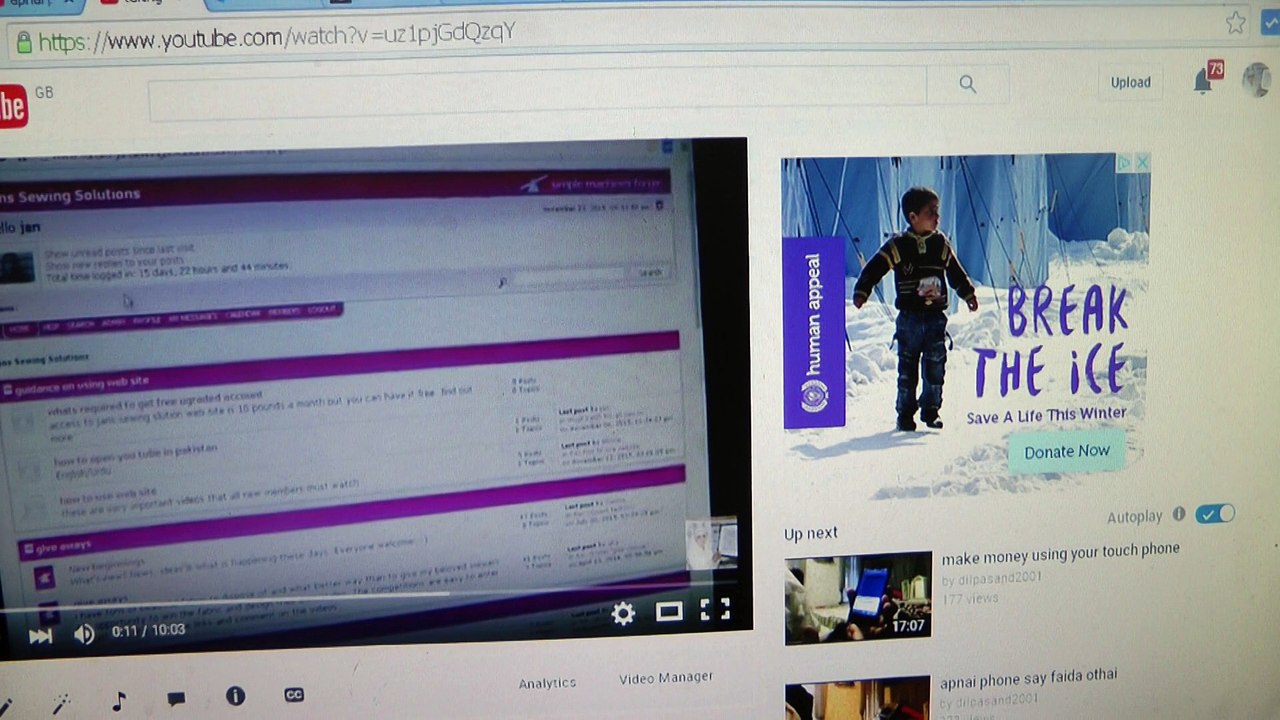
Task: Open 'make money using your touch phone' video
Action: (1060, 553)
